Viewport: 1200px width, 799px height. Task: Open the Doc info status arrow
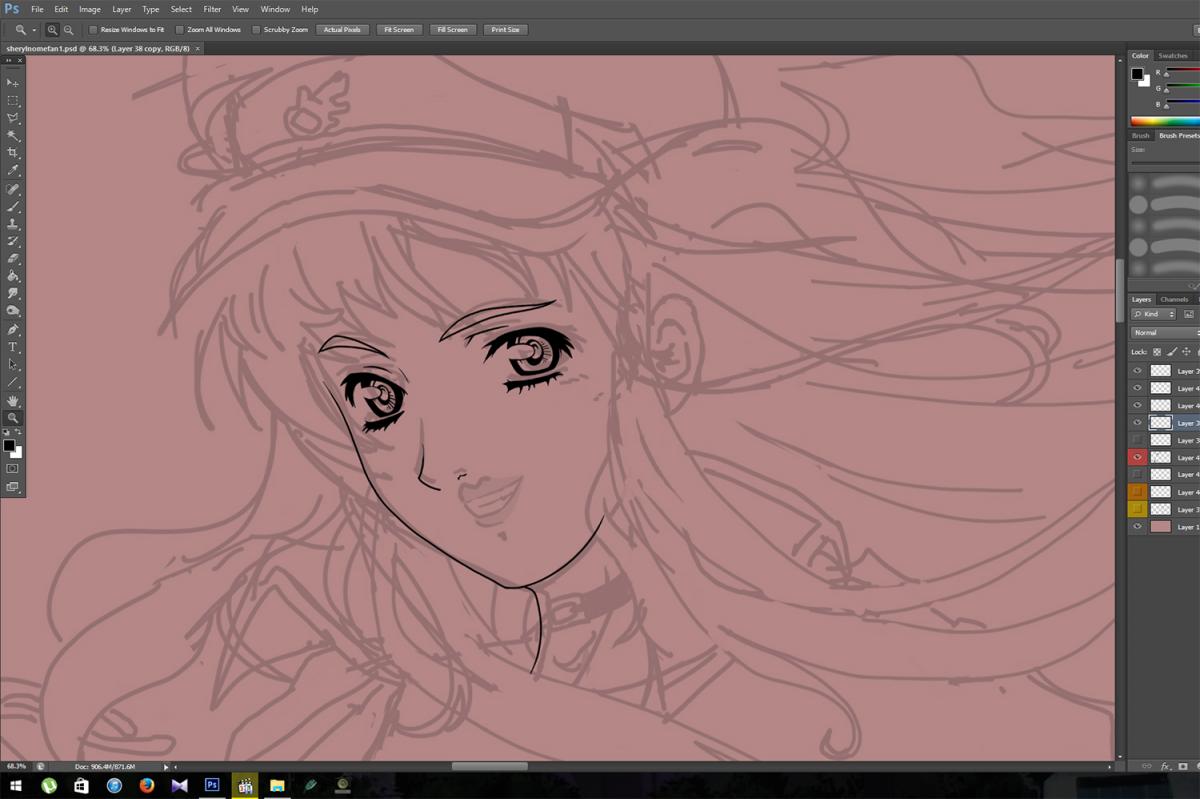point(166,767)
